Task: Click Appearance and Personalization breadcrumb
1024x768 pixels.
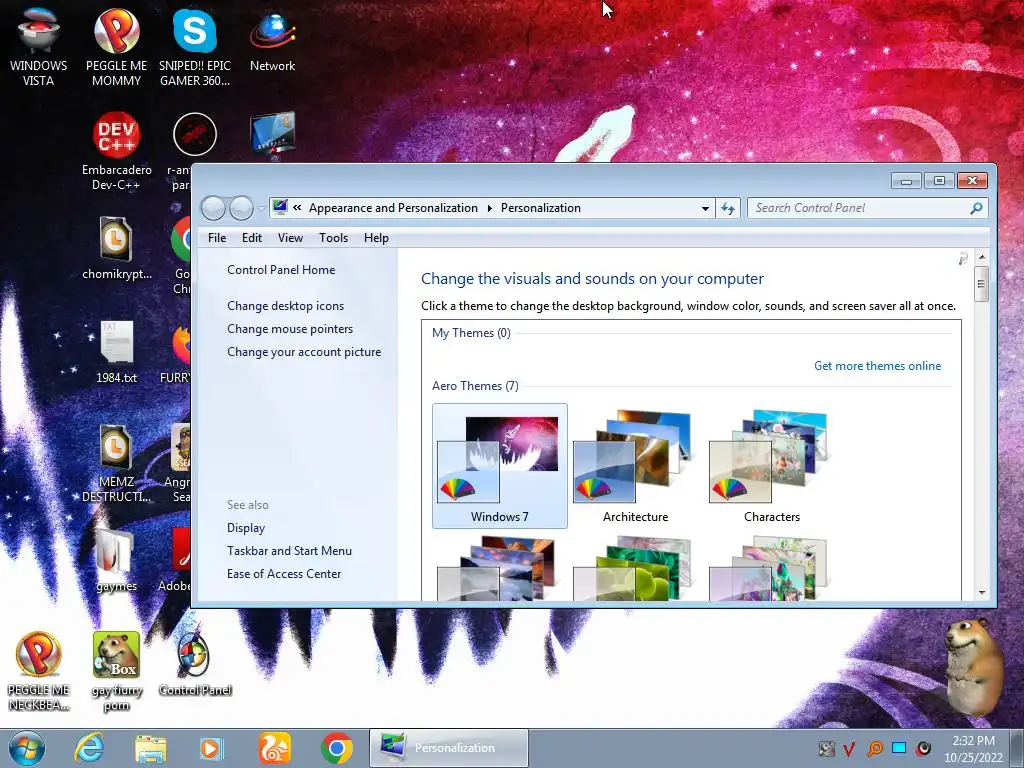Action: tap(393, 208)
